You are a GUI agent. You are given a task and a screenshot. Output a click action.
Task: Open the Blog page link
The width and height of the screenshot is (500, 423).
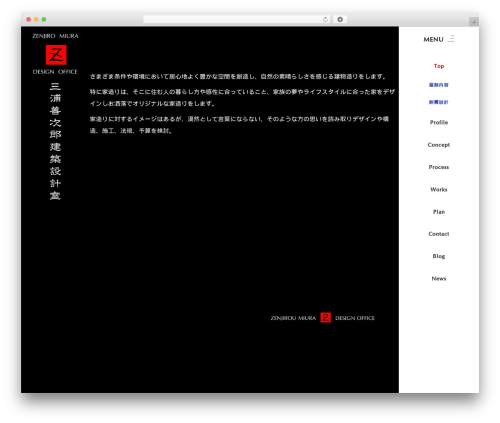(x=439, y=256)
